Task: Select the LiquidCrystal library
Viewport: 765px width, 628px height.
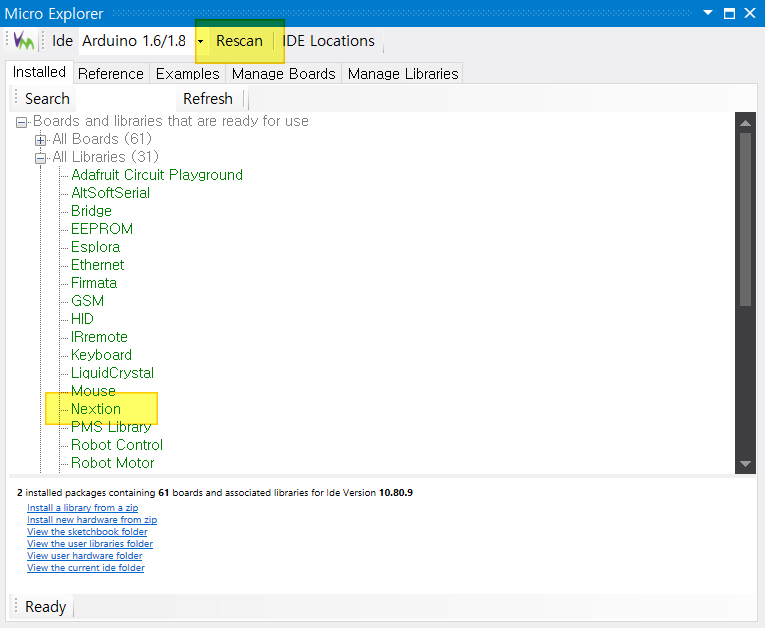Action: [x=112, y=373]
